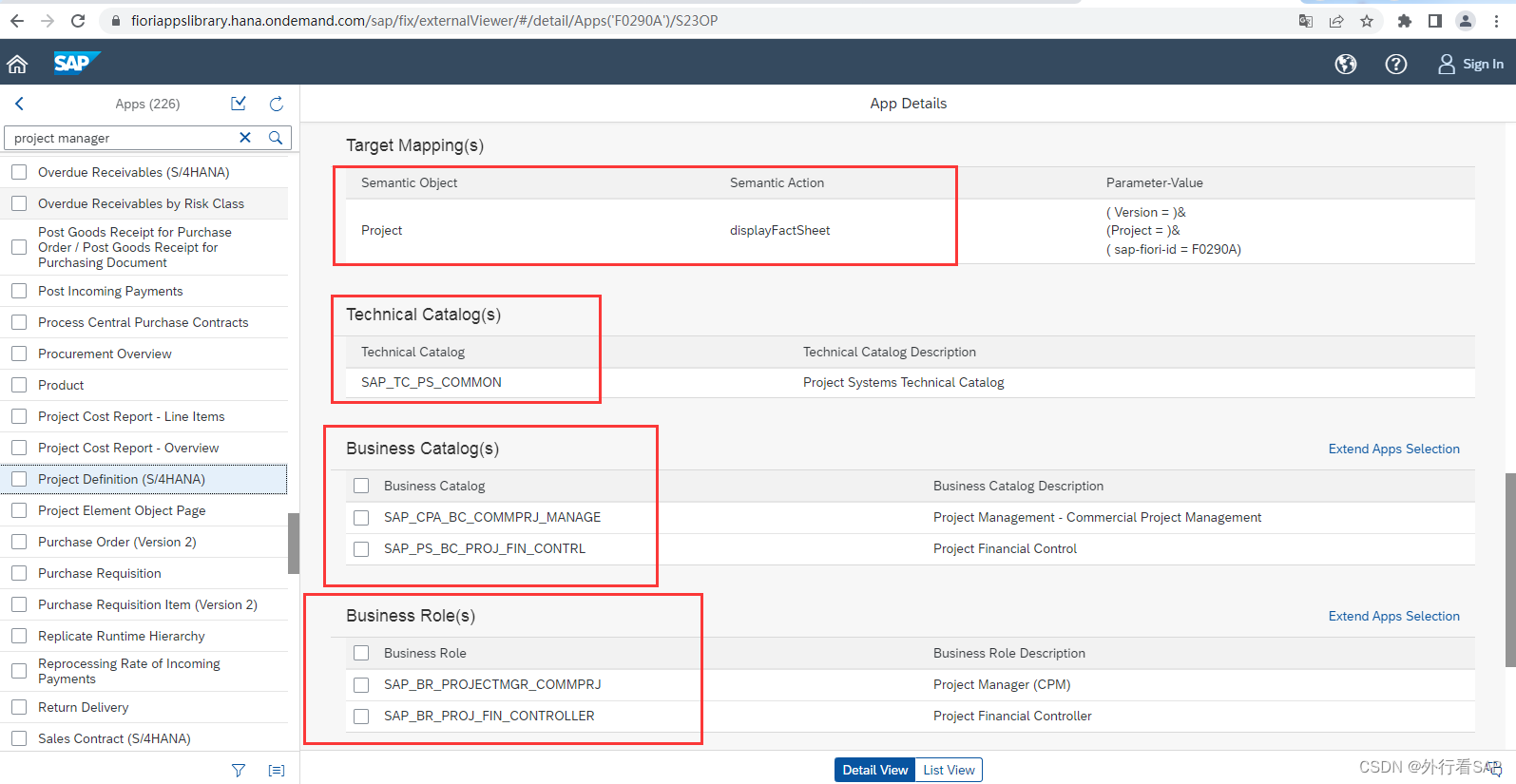
Task: Click the apps list scrollbar thumb
Action: (x=294, y=544)
